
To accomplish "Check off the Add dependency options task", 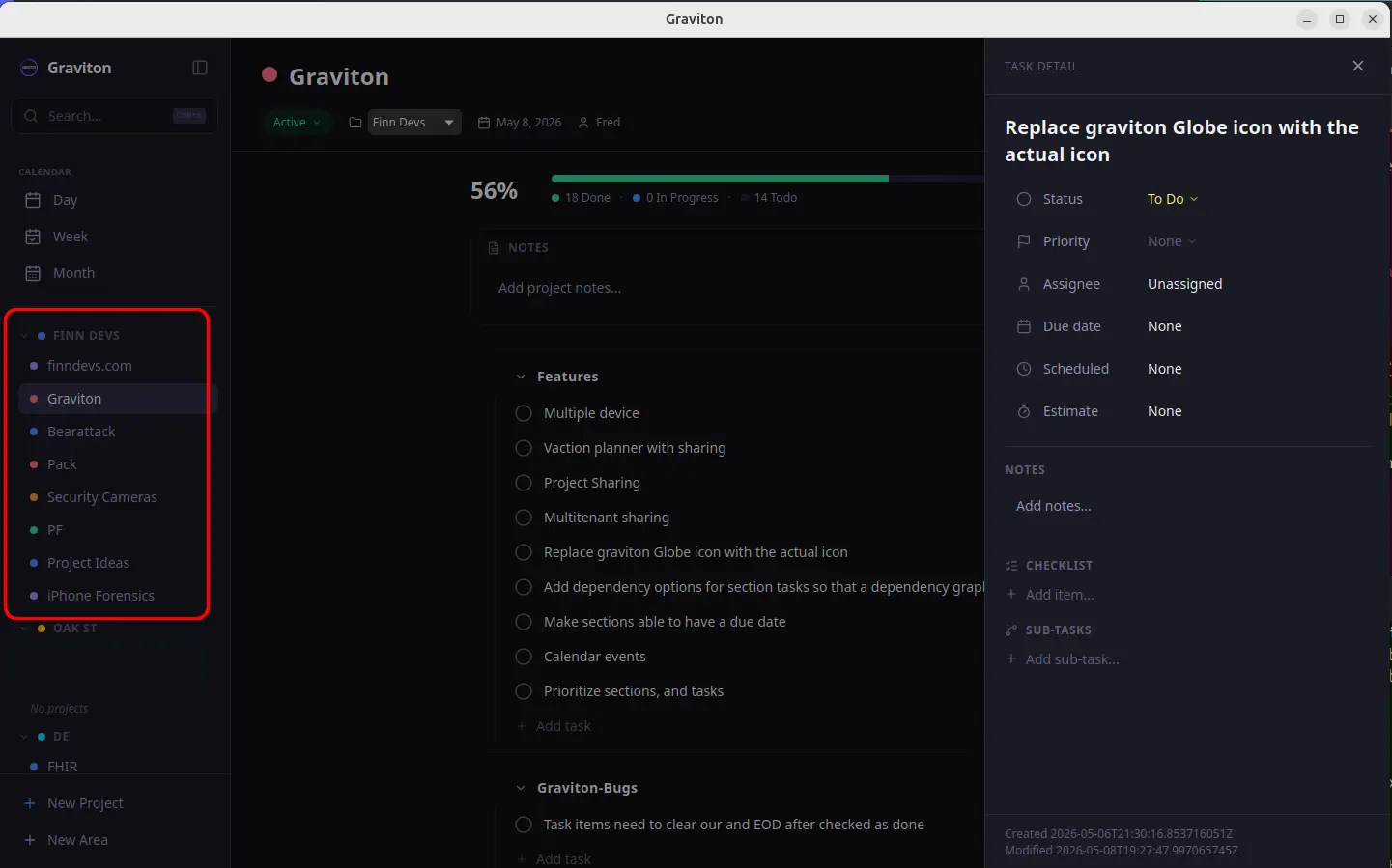I will point(524,587).
